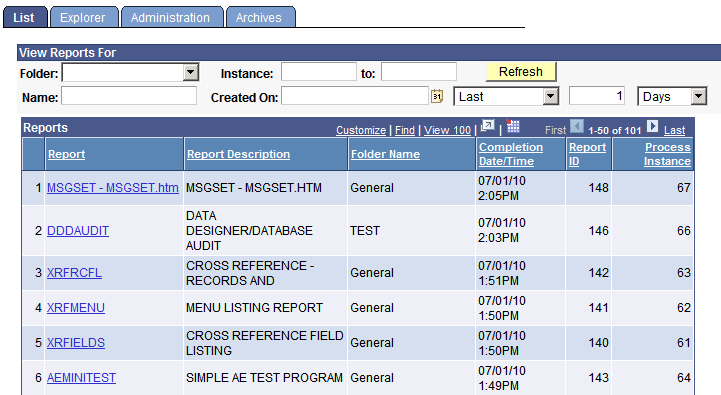
Task: Sort by Report Description header
Action: click(239, 154)
